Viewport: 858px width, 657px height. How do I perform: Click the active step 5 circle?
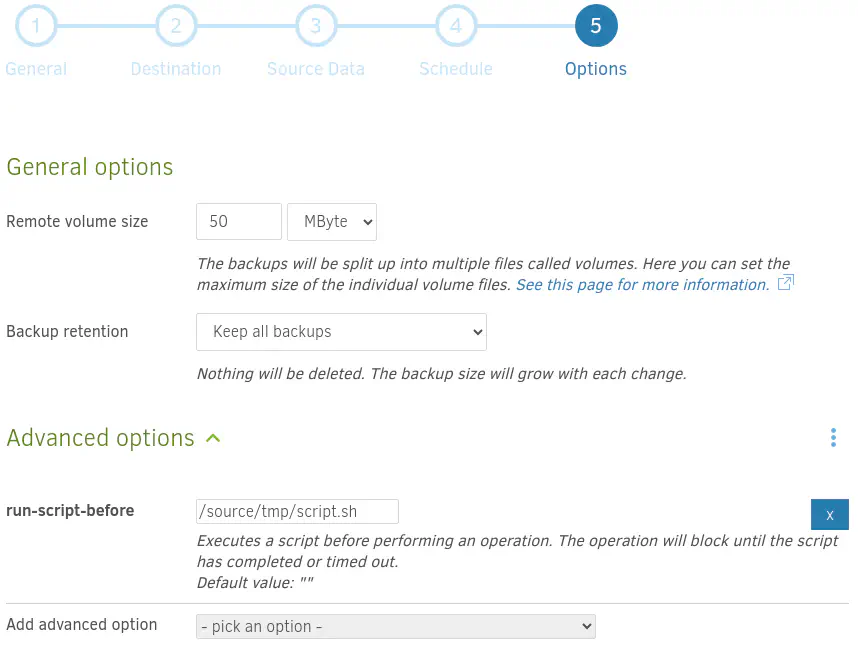[x=596, y=26]
